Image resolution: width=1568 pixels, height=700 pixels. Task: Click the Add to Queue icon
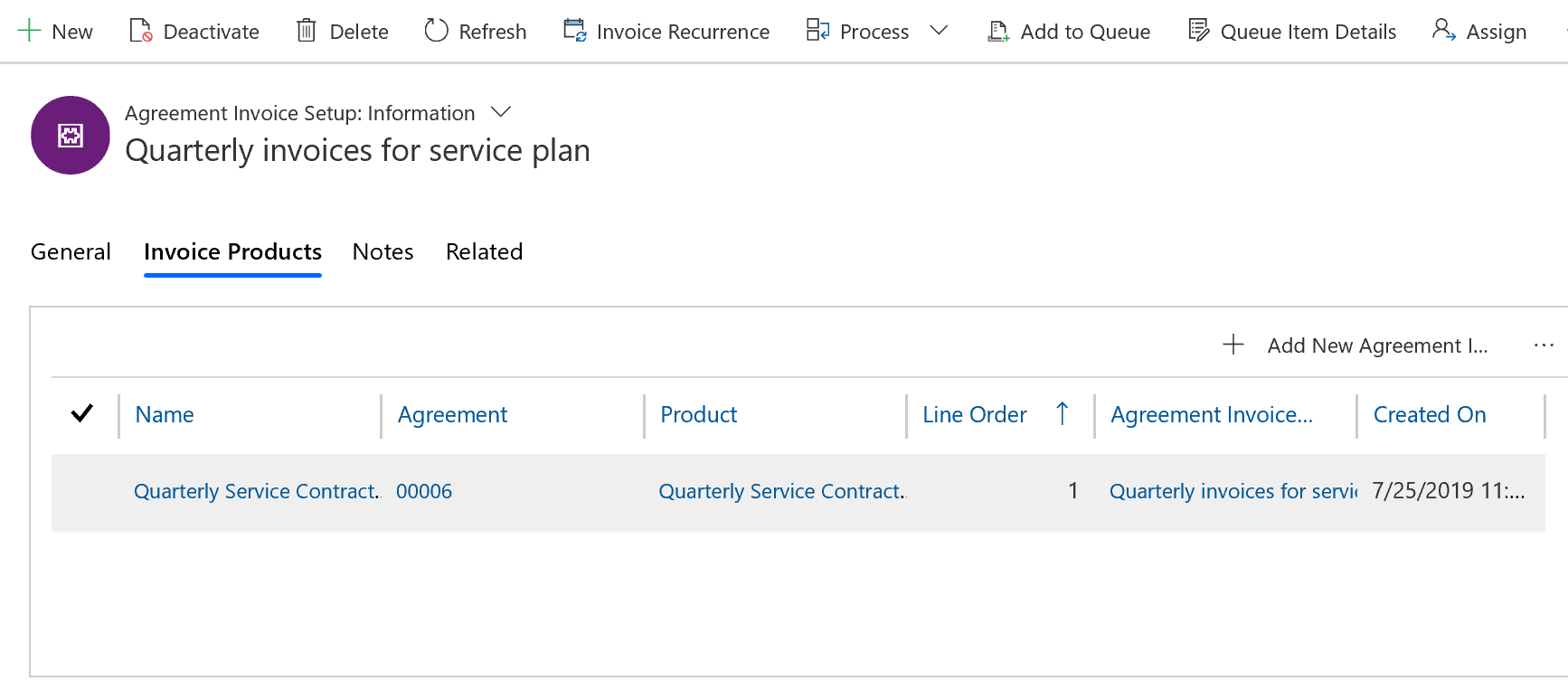[x=998, y=31]
